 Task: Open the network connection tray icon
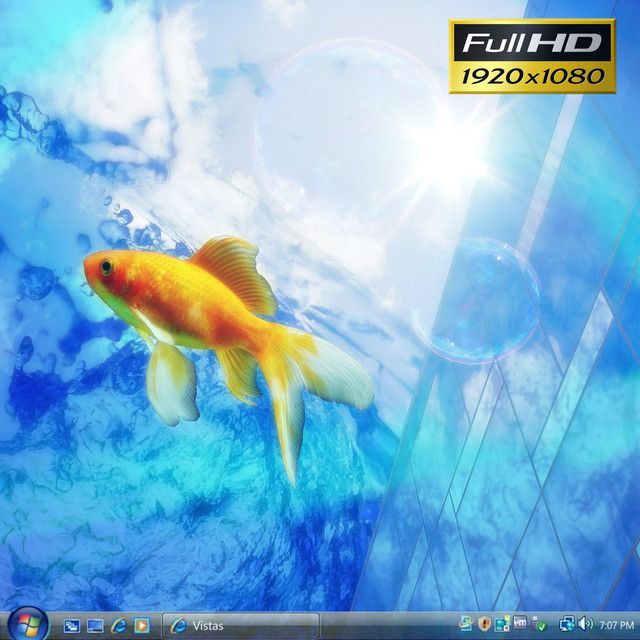(x=567, y=625)
